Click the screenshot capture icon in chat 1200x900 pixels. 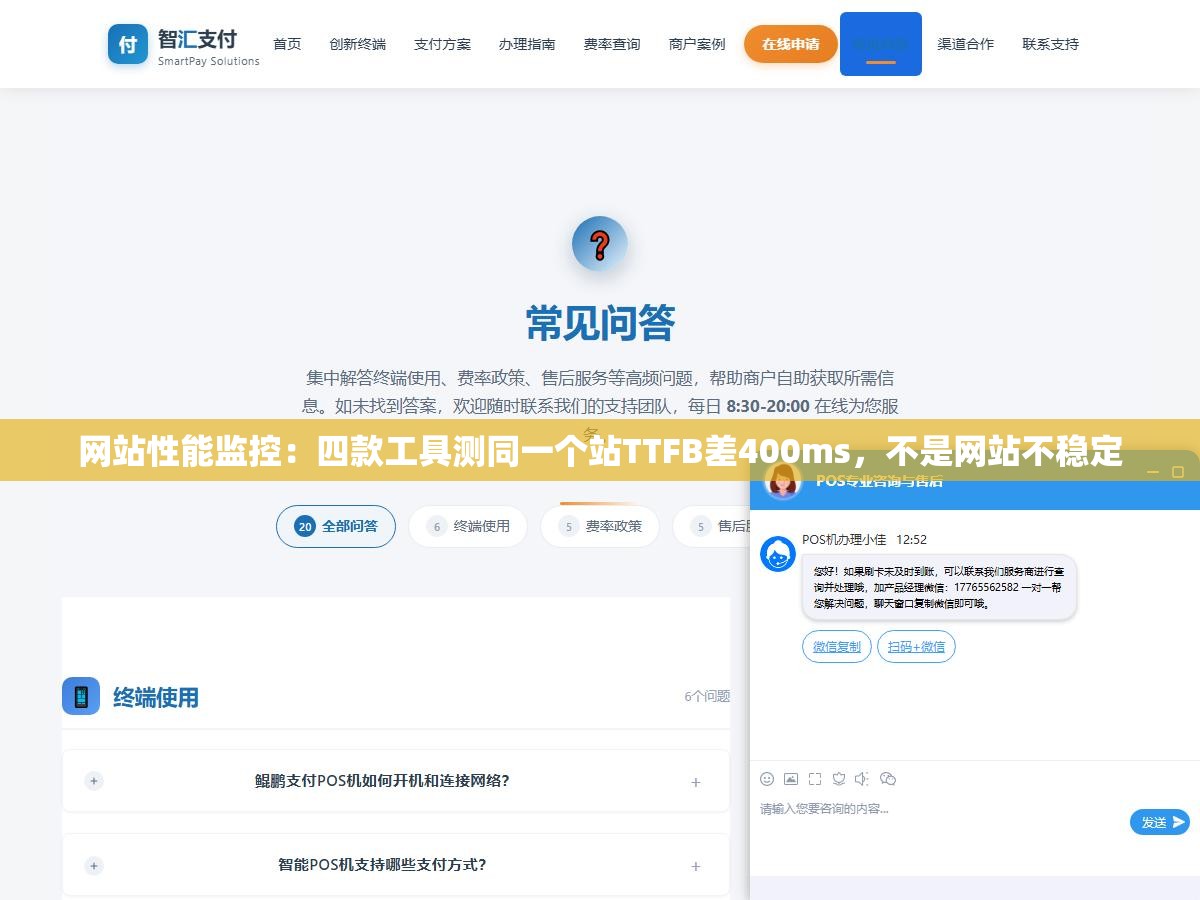(815, 779)
